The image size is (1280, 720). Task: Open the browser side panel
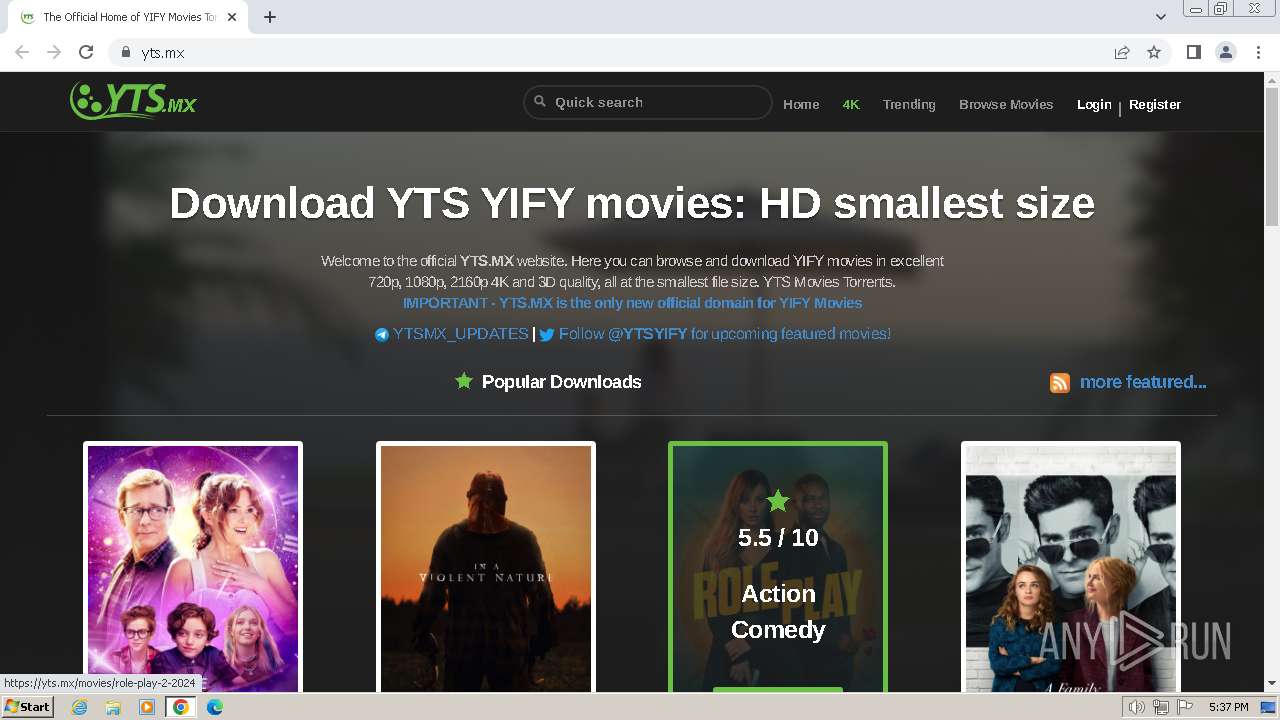(x=1193, y=52)
